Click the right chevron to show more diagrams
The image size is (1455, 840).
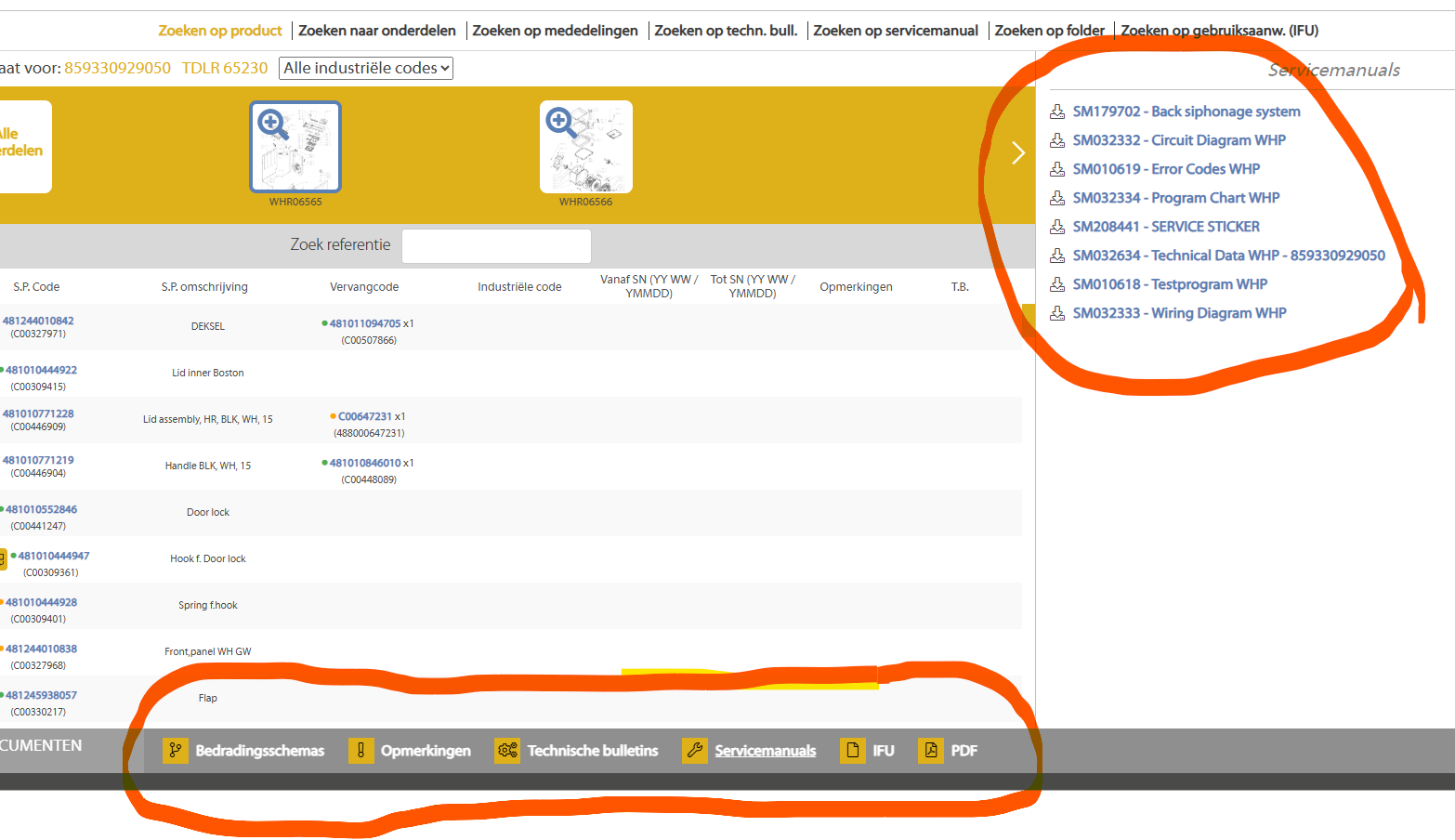(1018, 152)
